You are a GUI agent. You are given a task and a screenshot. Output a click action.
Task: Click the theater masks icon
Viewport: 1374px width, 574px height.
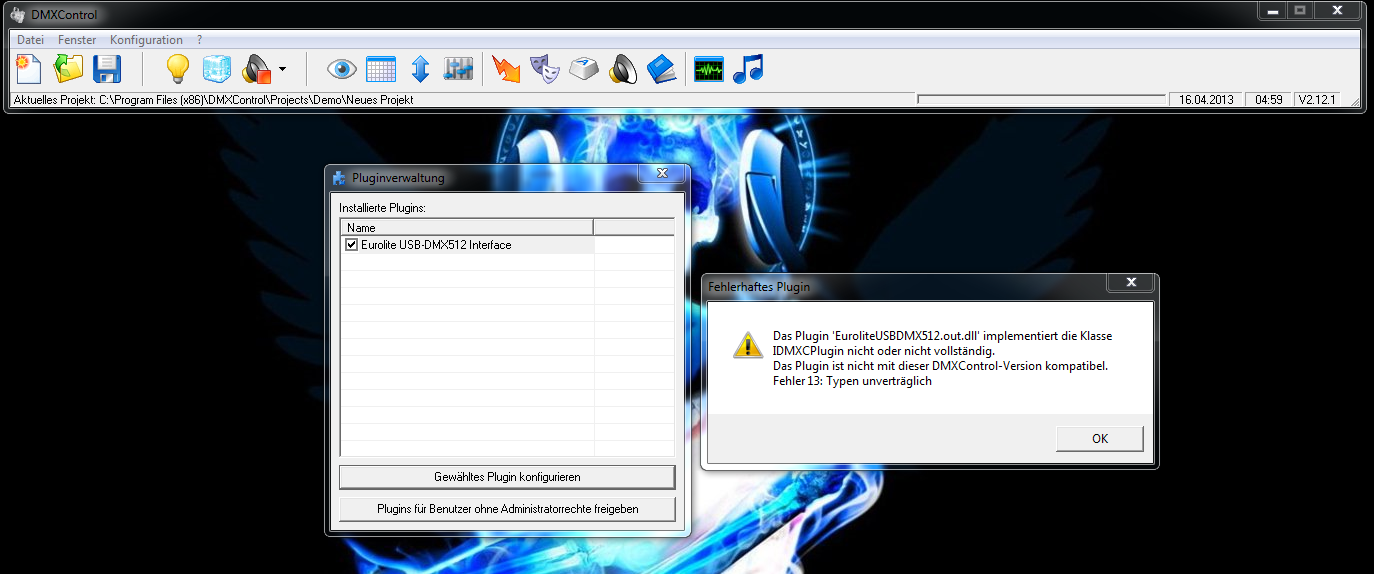click(x=545, y=69)
